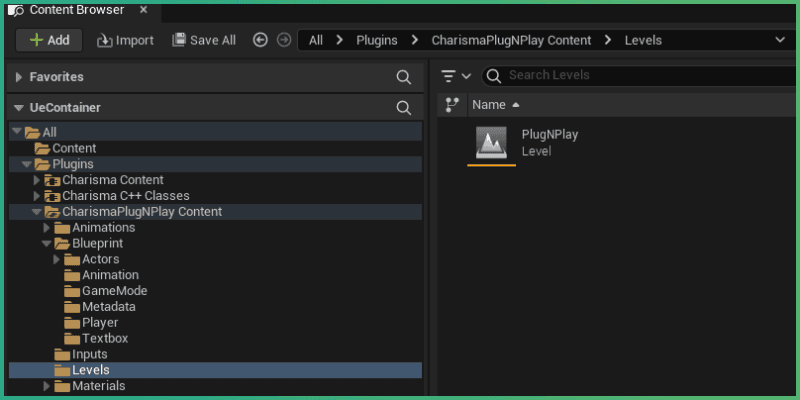This screenshot has width=800, height=400.
Task: Click the Import button
Action: [126, 40]
